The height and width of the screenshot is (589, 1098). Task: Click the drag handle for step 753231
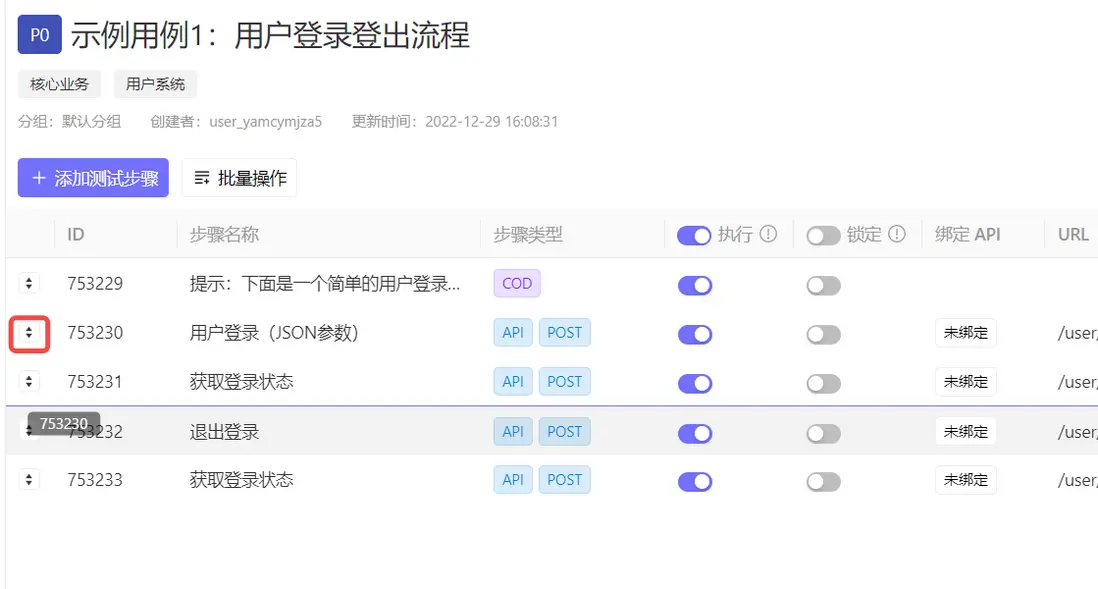29,382
